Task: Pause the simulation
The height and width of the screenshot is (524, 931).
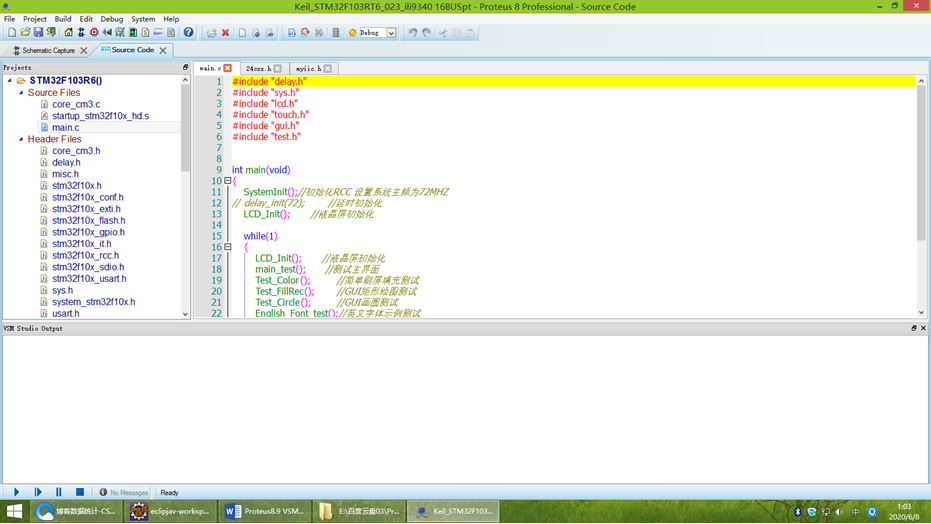Action: (58, 492)
